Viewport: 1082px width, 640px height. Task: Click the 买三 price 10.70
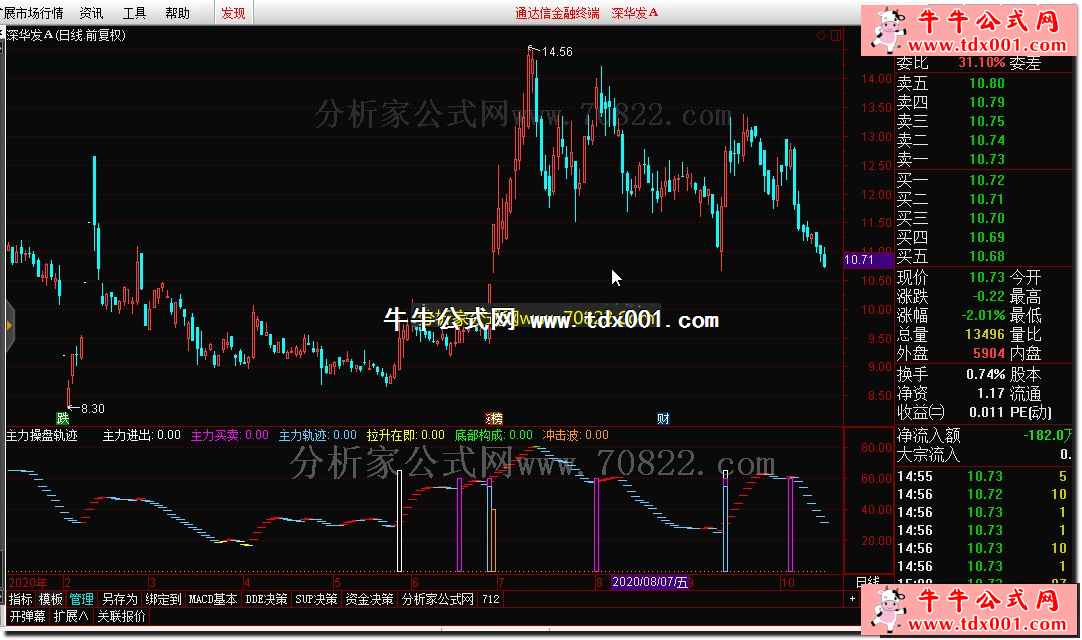click(x=987, y=218)
